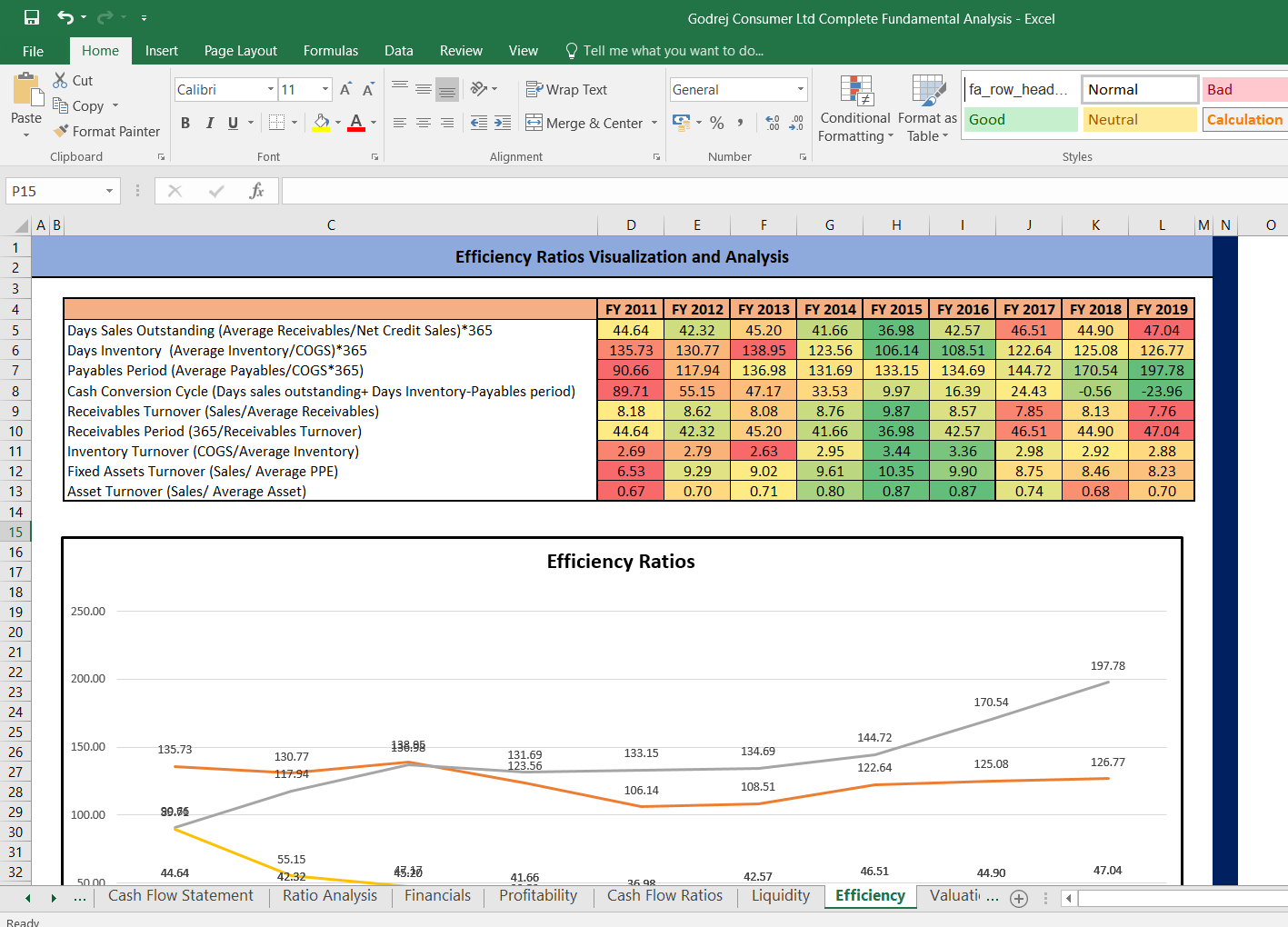
Task: Click Decrease Indent icon
Action: [x=479, y=123]
